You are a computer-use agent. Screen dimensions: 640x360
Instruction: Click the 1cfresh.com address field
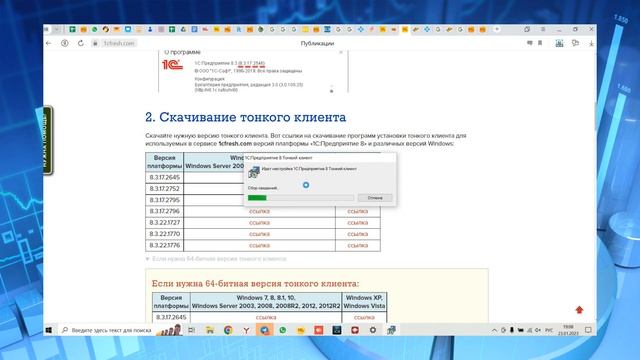(118, 43)
